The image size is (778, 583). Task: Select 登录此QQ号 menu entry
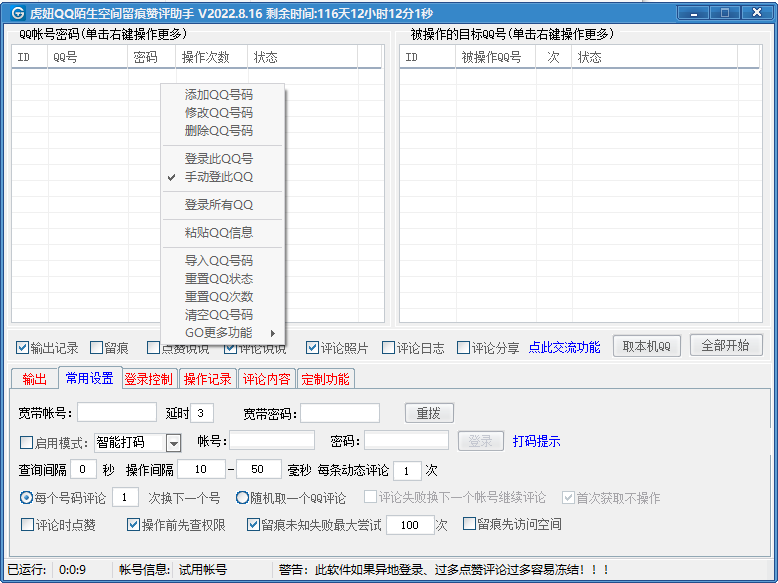pos(219,159)
